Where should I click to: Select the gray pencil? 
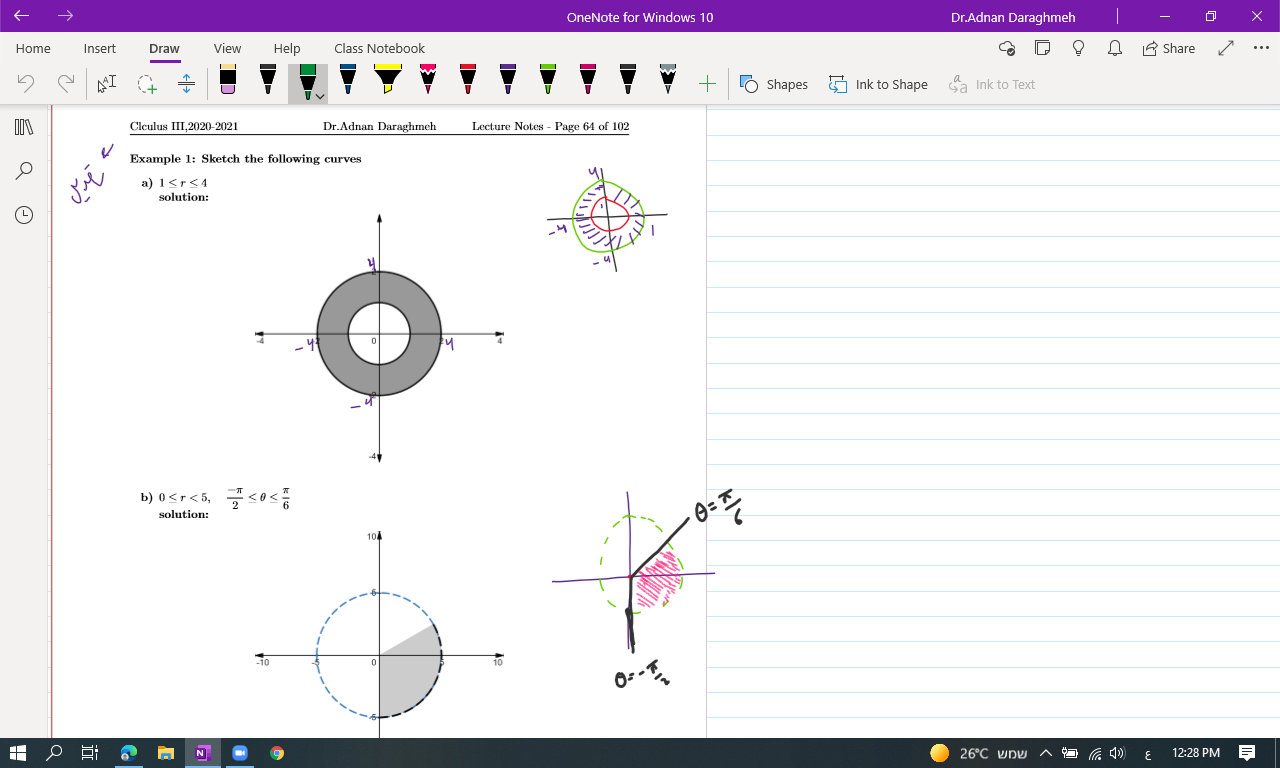tap(668, 81)
